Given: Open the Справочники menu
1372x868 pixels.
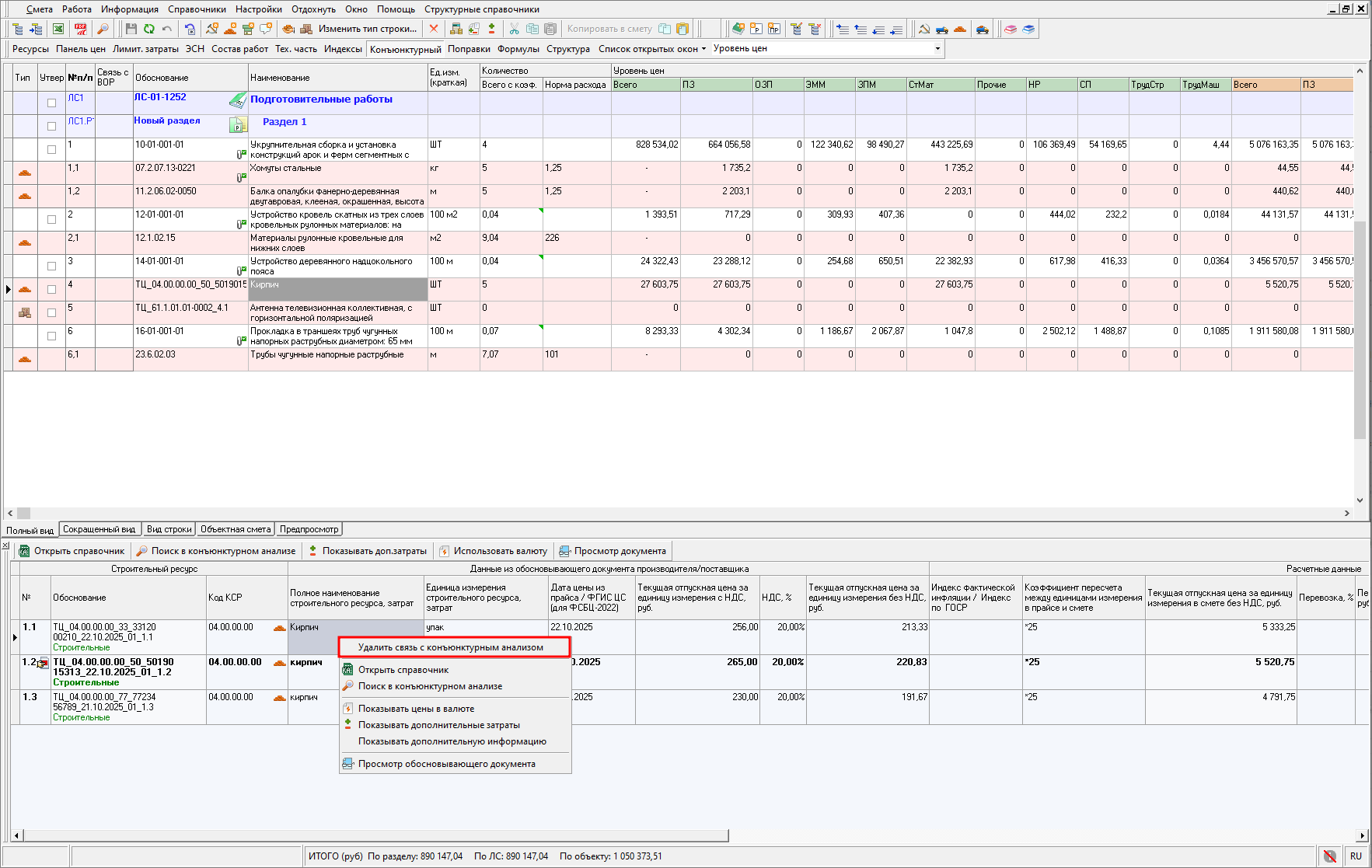Looking at the screenshot, I should pos(197,9).
